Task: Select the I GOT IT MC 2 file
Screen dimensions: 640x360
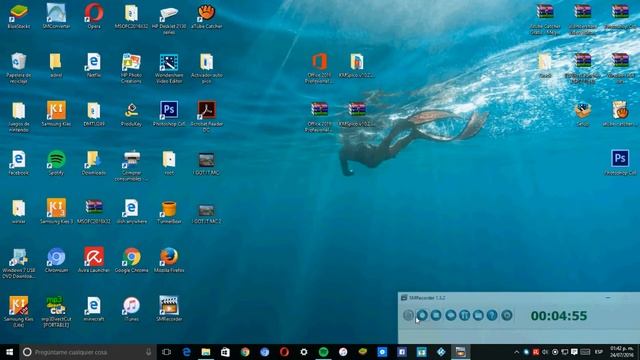Action: coord(207,213)
